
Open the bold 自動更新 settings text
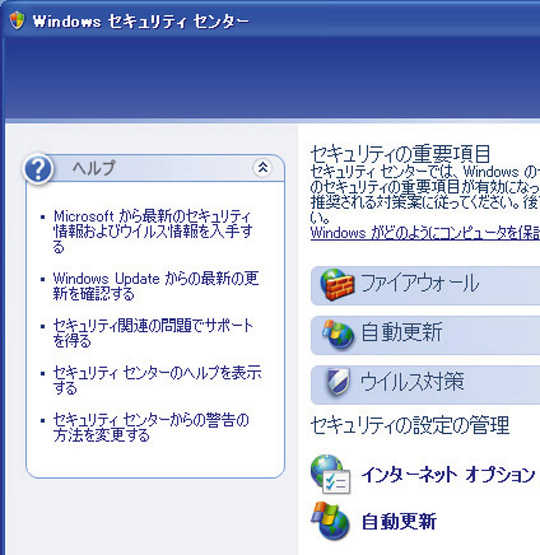tap(399, 521)
